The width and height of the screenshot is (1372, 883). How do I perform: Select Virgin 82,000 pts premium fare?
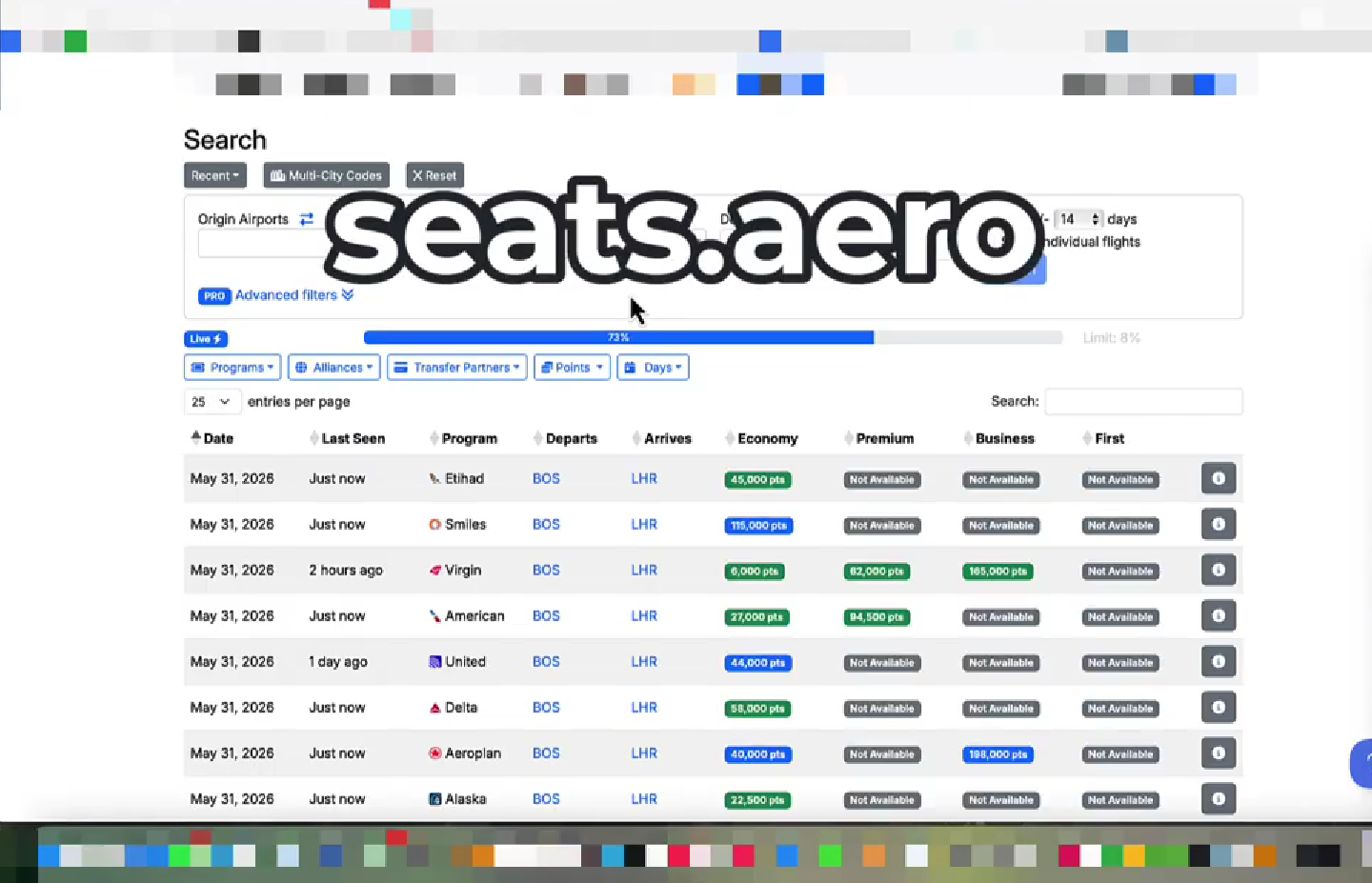point(877,572)
